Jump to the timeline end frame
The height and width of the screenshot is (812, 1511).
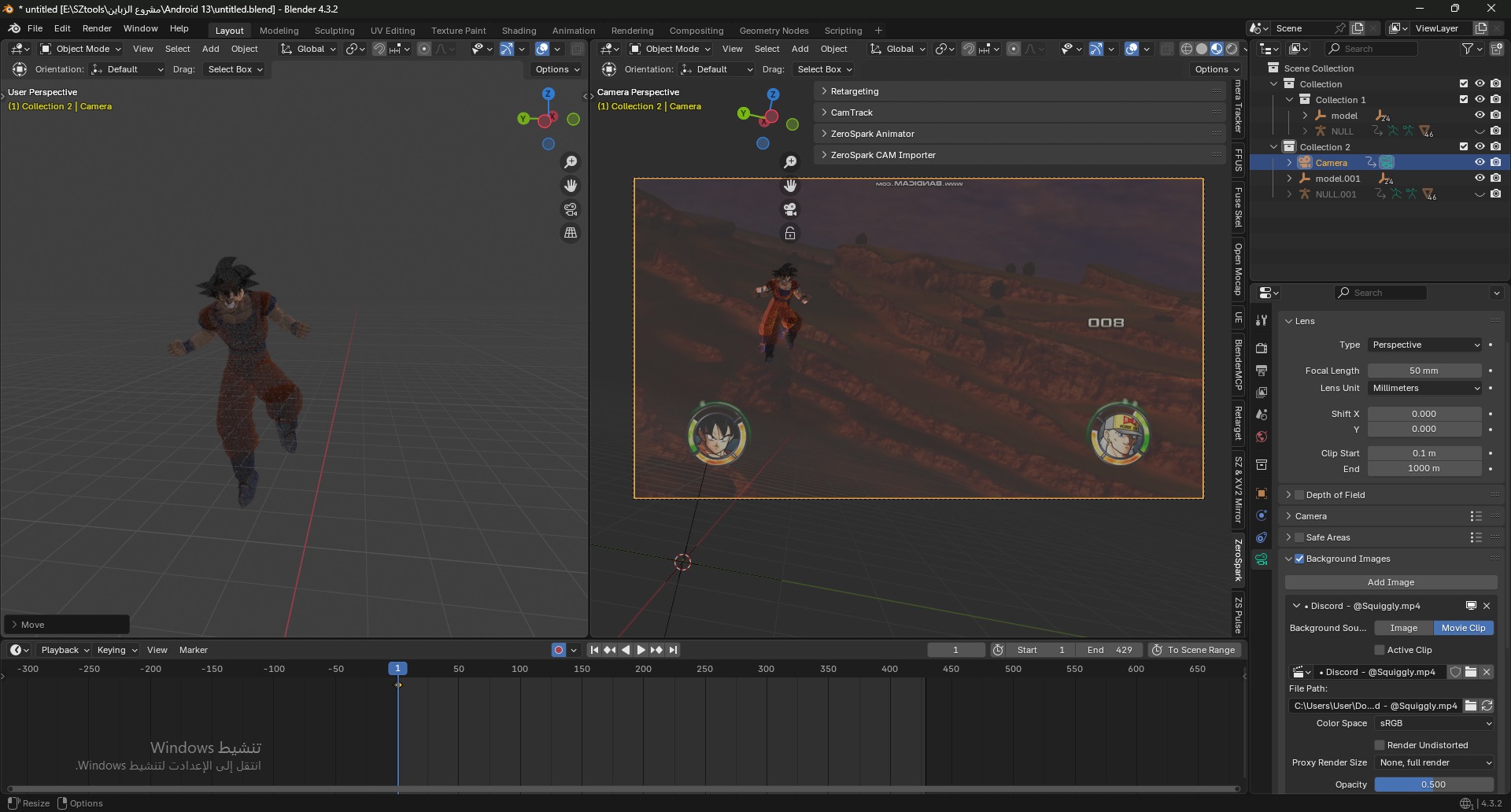[673, 650]
